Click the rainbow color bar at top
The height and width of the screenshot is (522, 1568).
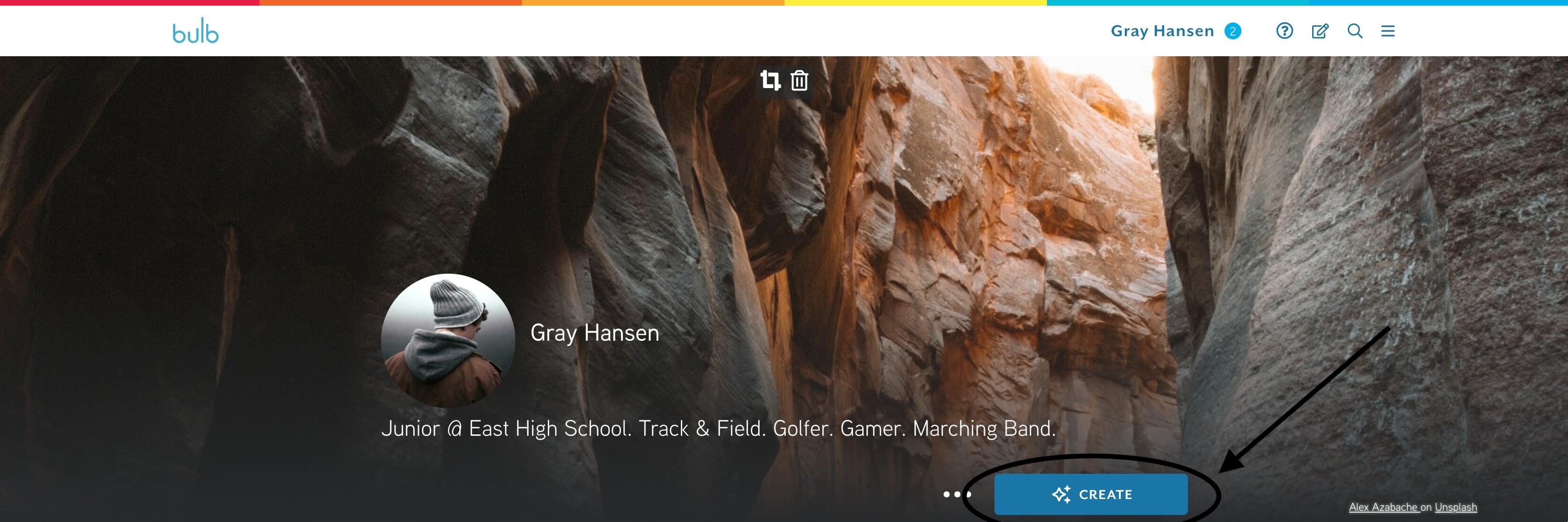(x=784, y=2)
